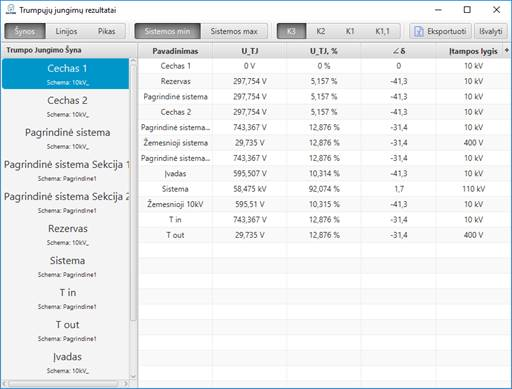
Task: Click the plus icon at table header's right edge
Action: point(507,50)
